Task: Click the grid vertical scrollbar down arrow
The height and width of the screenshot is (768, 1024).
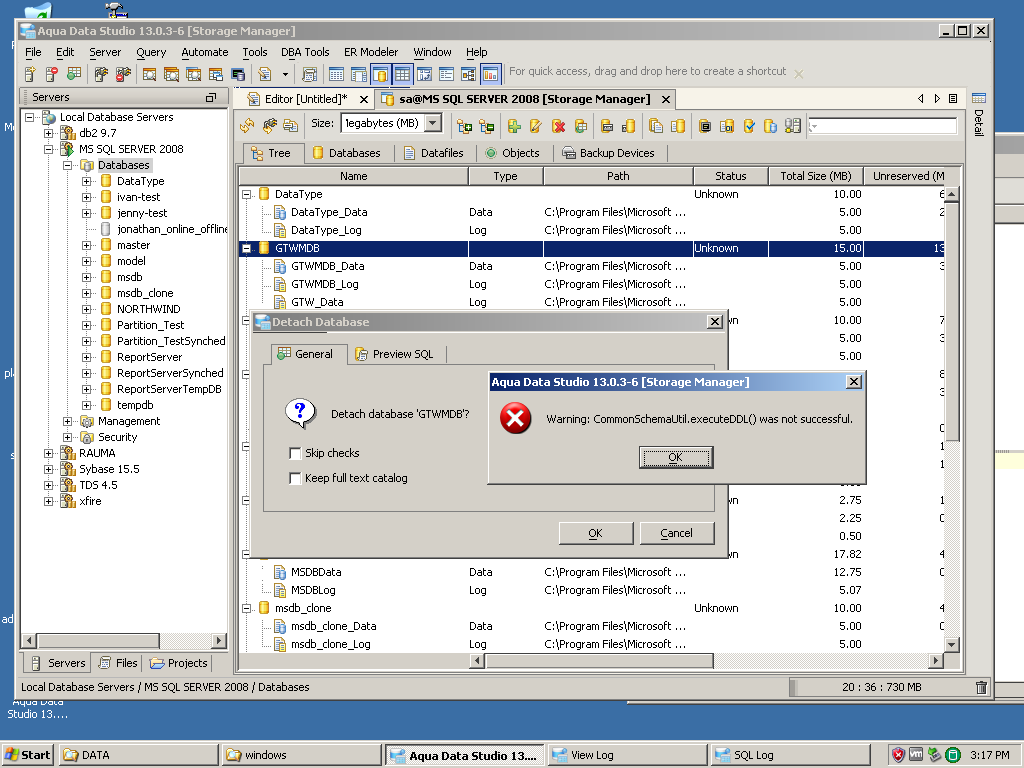Action: 952,645
